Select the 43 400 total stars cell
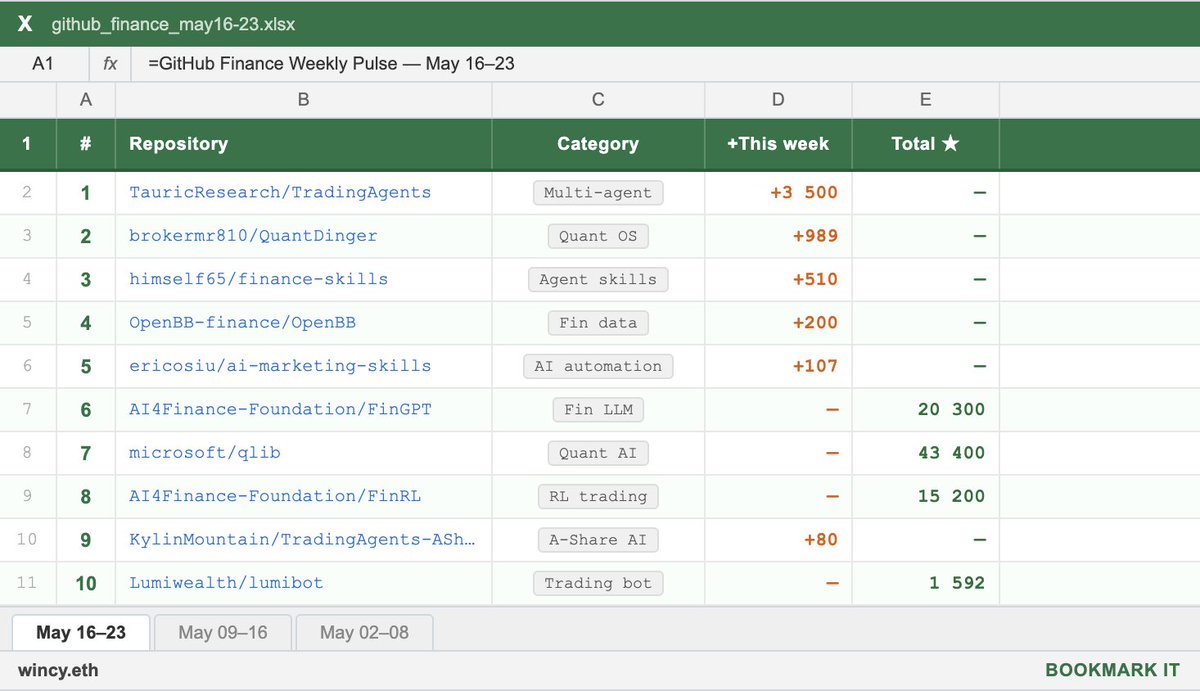This screenshot has height=691, width=1200. pos(925,453)
